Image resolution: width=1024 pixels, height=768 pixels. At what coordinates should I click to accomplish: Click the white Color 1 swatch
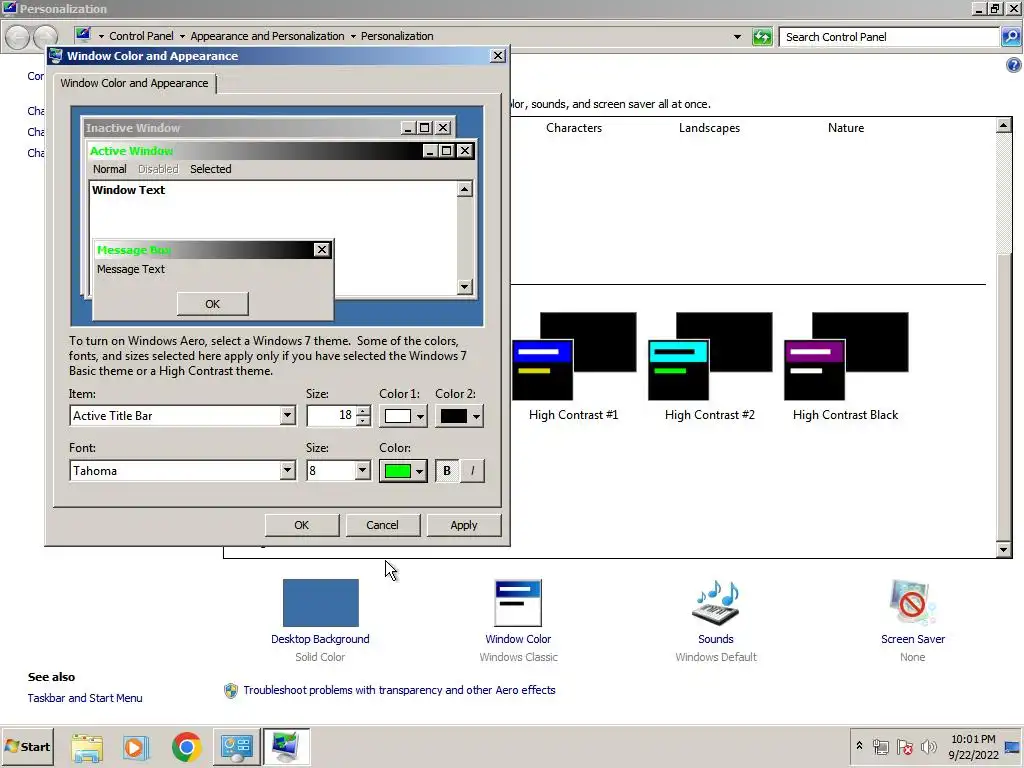[398, 416]
